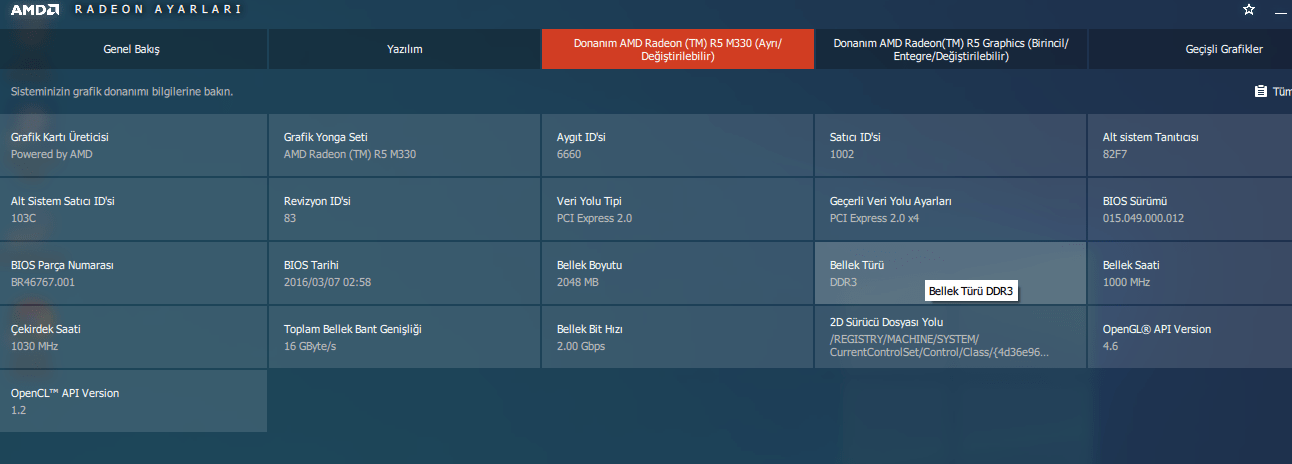1292x464 pixels.
Task: Open Donanım AMD Radeon R5 Graphics tab
Action: 951,49
